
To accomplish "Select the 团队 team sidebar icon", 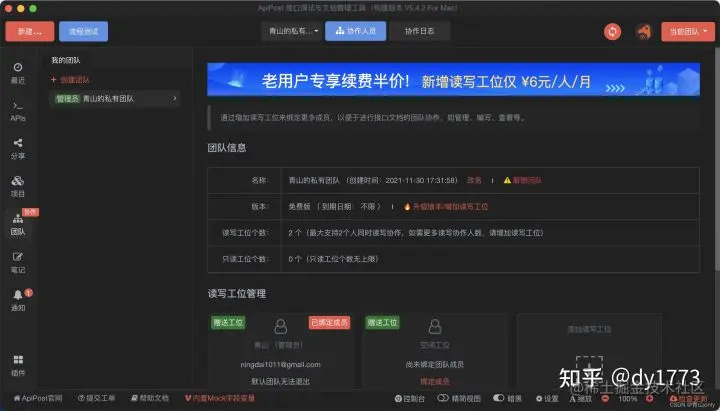I will tap(17, 225).
